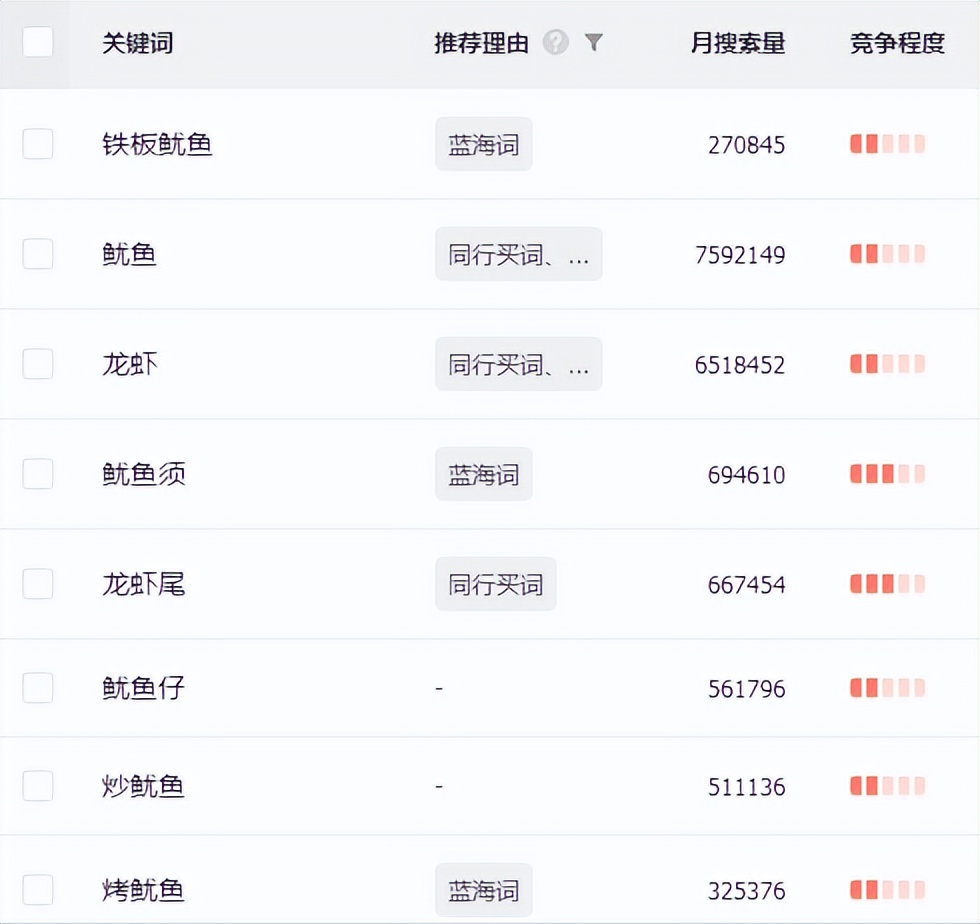Click the help question mark icon
Viewport: 980px width, 924px height.
click(556, 42)
